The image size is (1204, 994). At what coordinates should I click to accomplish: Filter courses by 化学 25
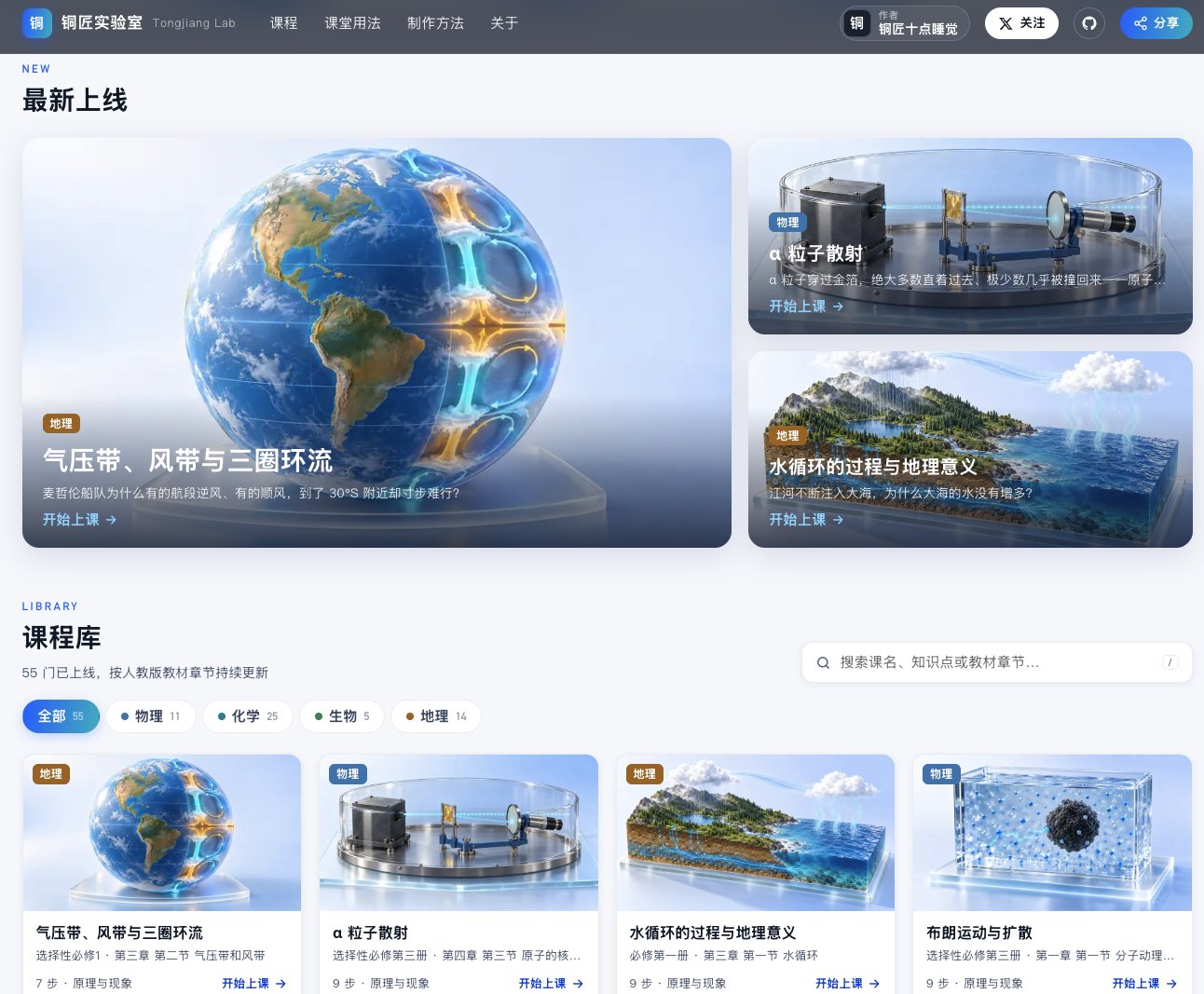coord(248,716)
